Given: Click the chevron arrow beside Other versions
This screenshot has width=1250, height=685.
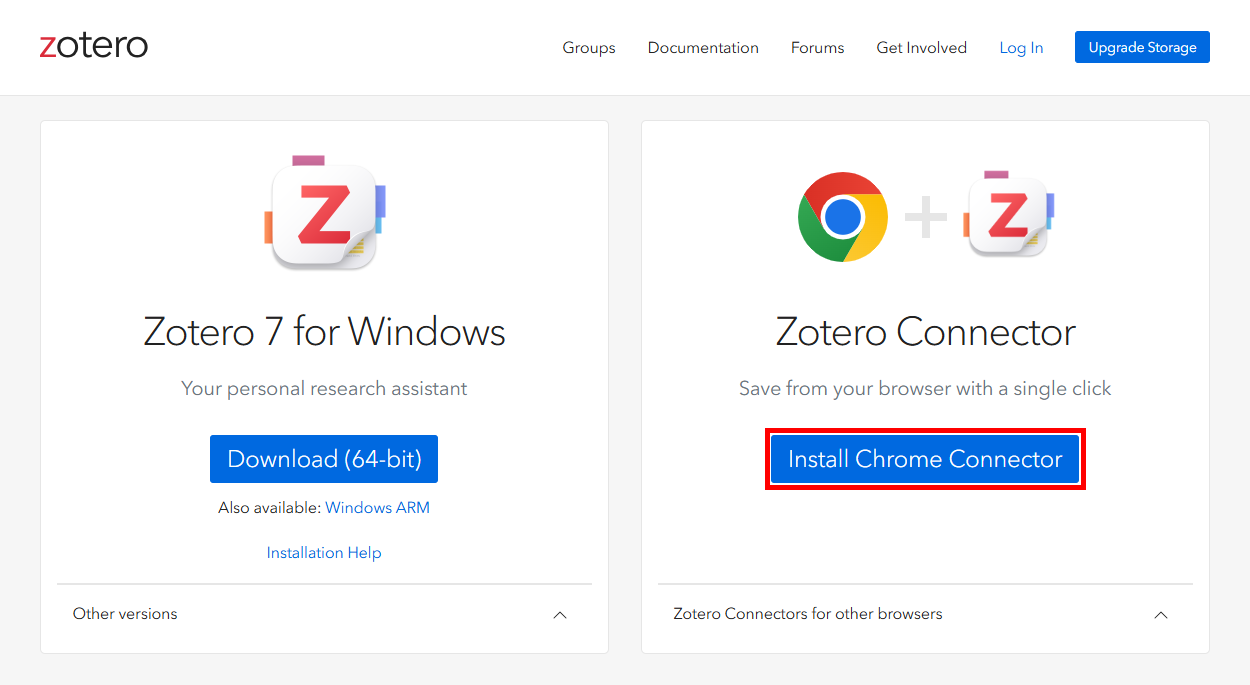Looking at the screenshot, I should (560, 615).
